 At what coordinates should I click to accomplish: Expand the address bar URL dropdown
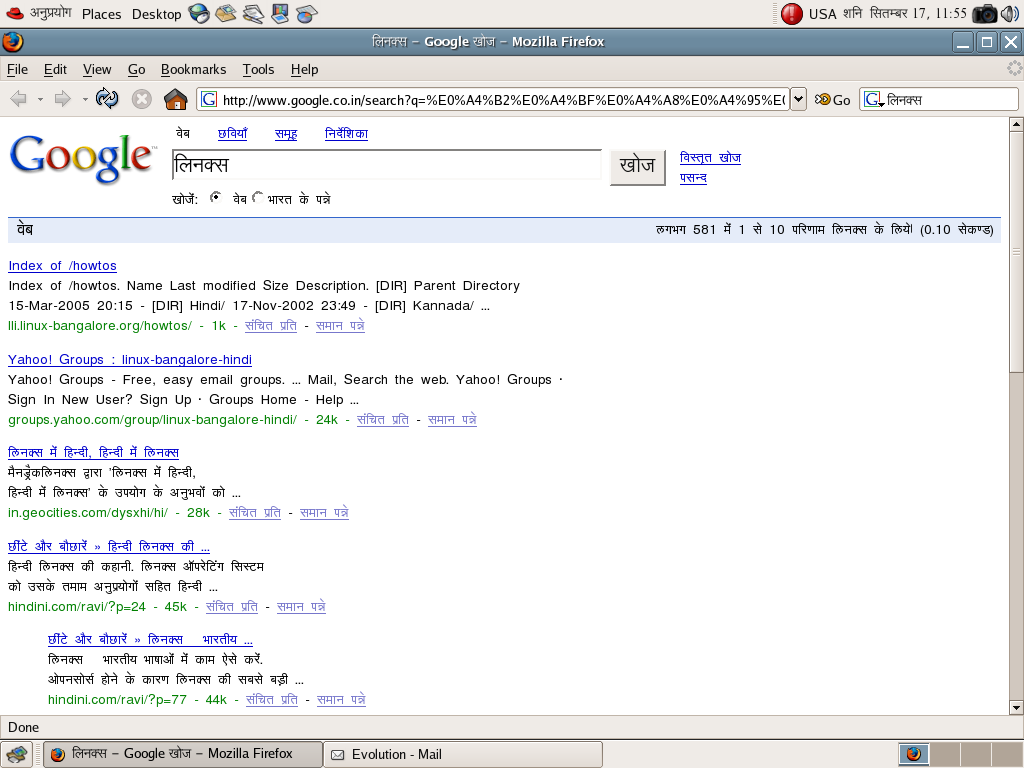coord(798,99)
